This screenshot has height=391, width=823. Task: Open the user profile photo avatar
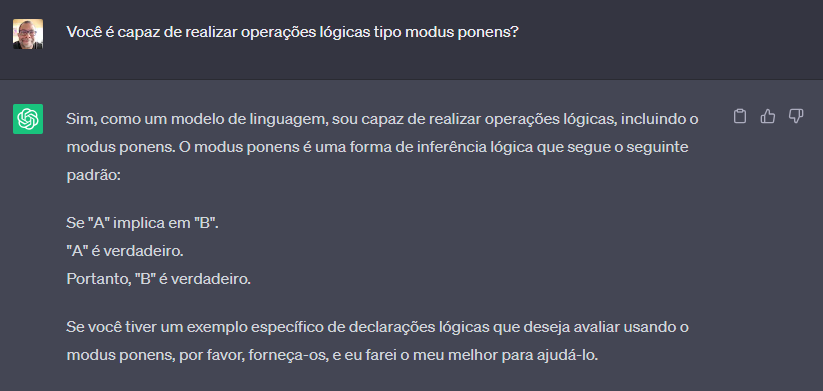pos(28,34)
